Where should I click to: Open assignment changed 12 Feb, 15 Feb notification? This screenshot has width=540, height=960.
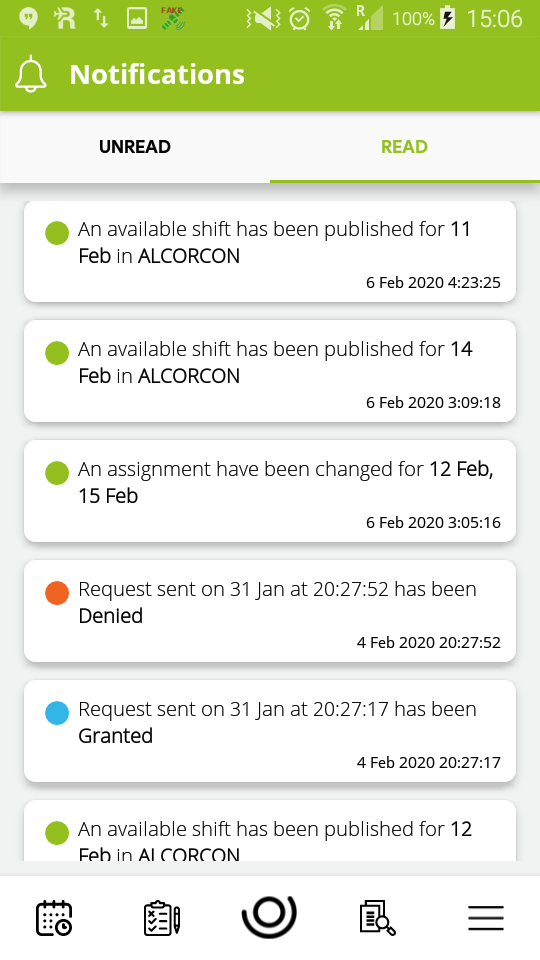coord(270,490)
